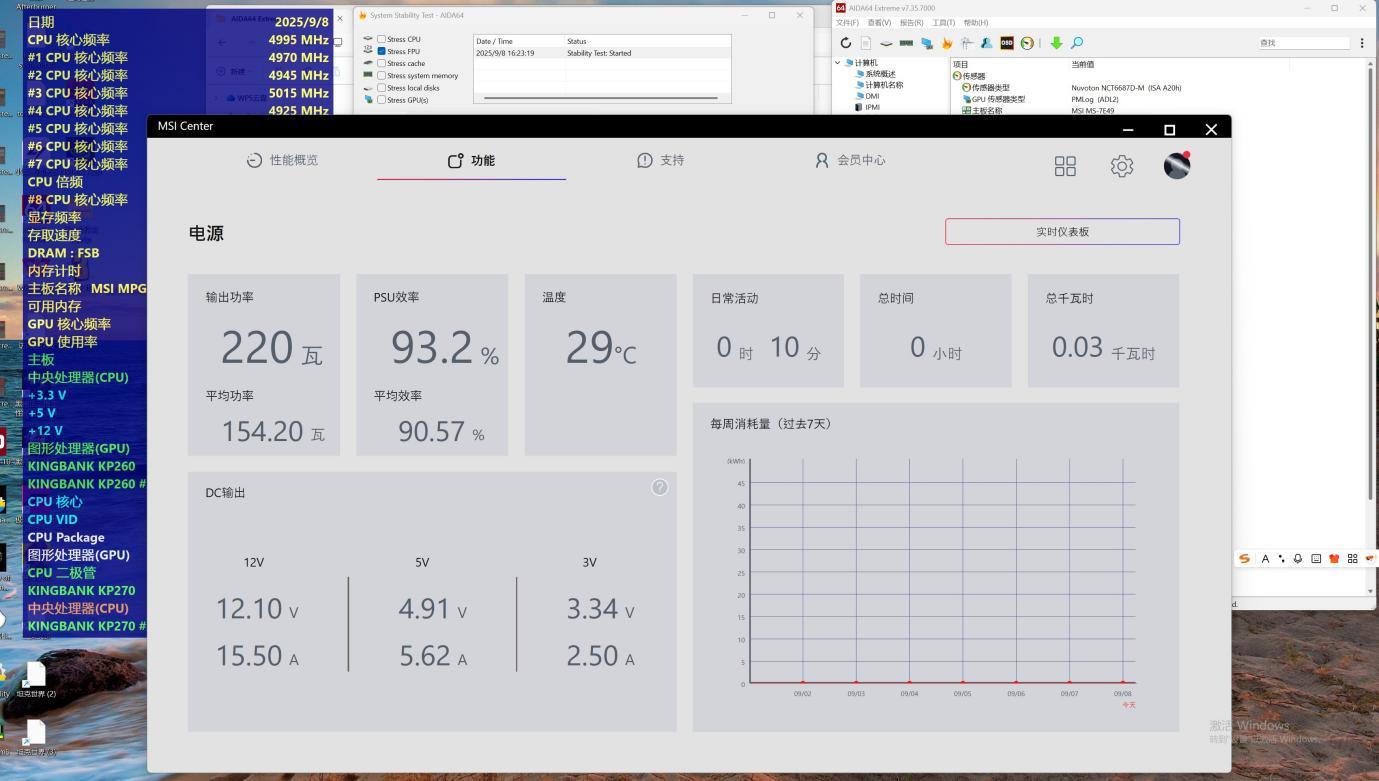
Task: Open Sogou toolbox grid icon
Action: click(1352, 559)
